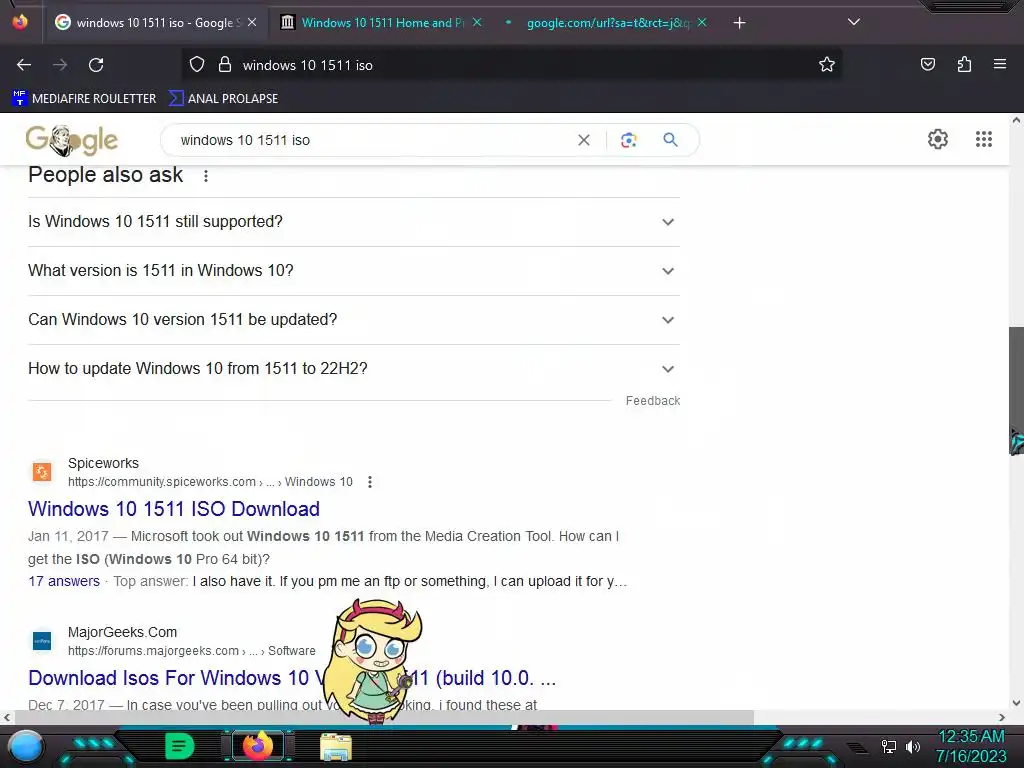Click the Google logo doodle

72,140
